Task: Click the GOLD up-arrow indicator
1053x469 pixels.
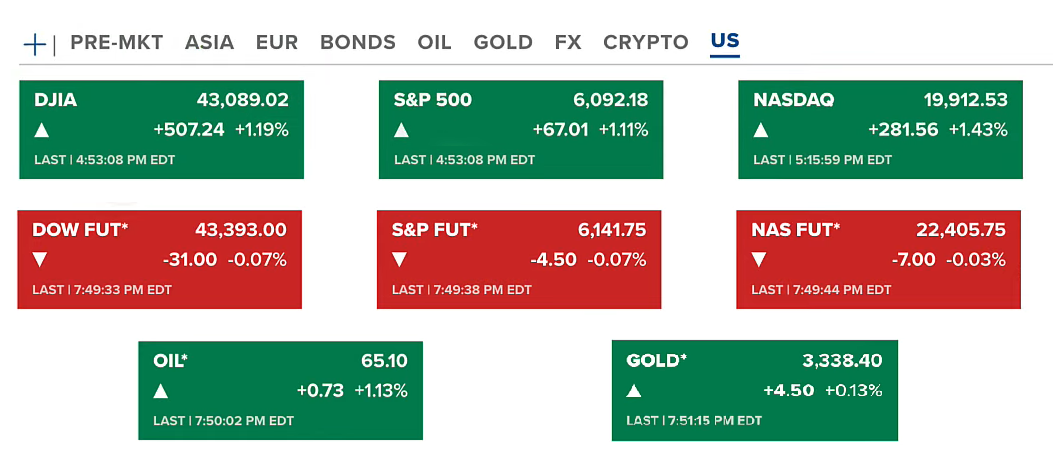Action: point(634,391)
